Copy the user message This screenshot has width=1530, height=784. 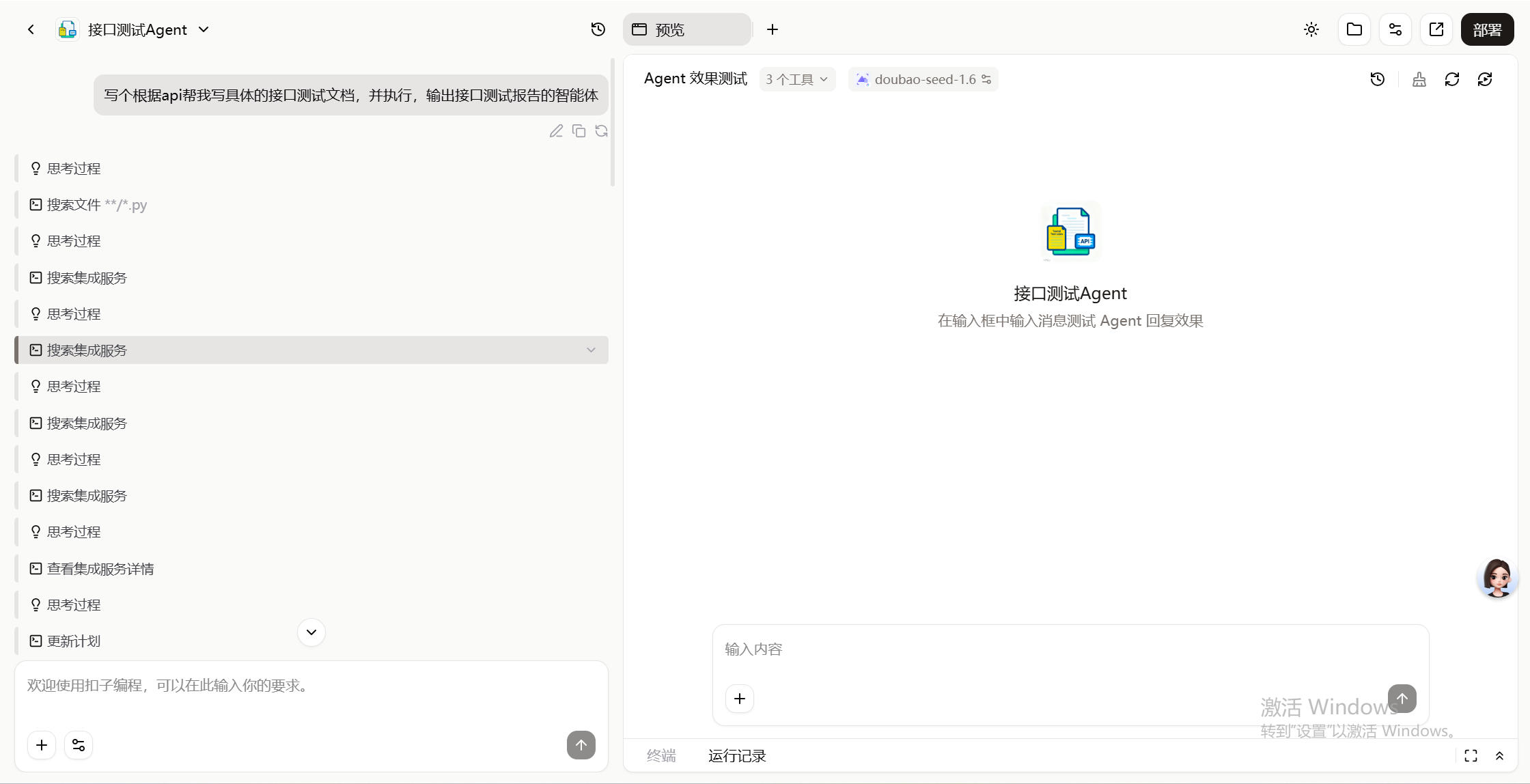(x=579, y=131)
